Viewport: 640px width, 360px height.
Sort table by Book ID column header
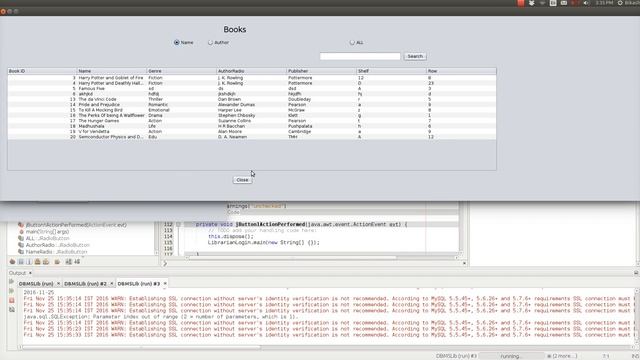(x=42, y=71)
